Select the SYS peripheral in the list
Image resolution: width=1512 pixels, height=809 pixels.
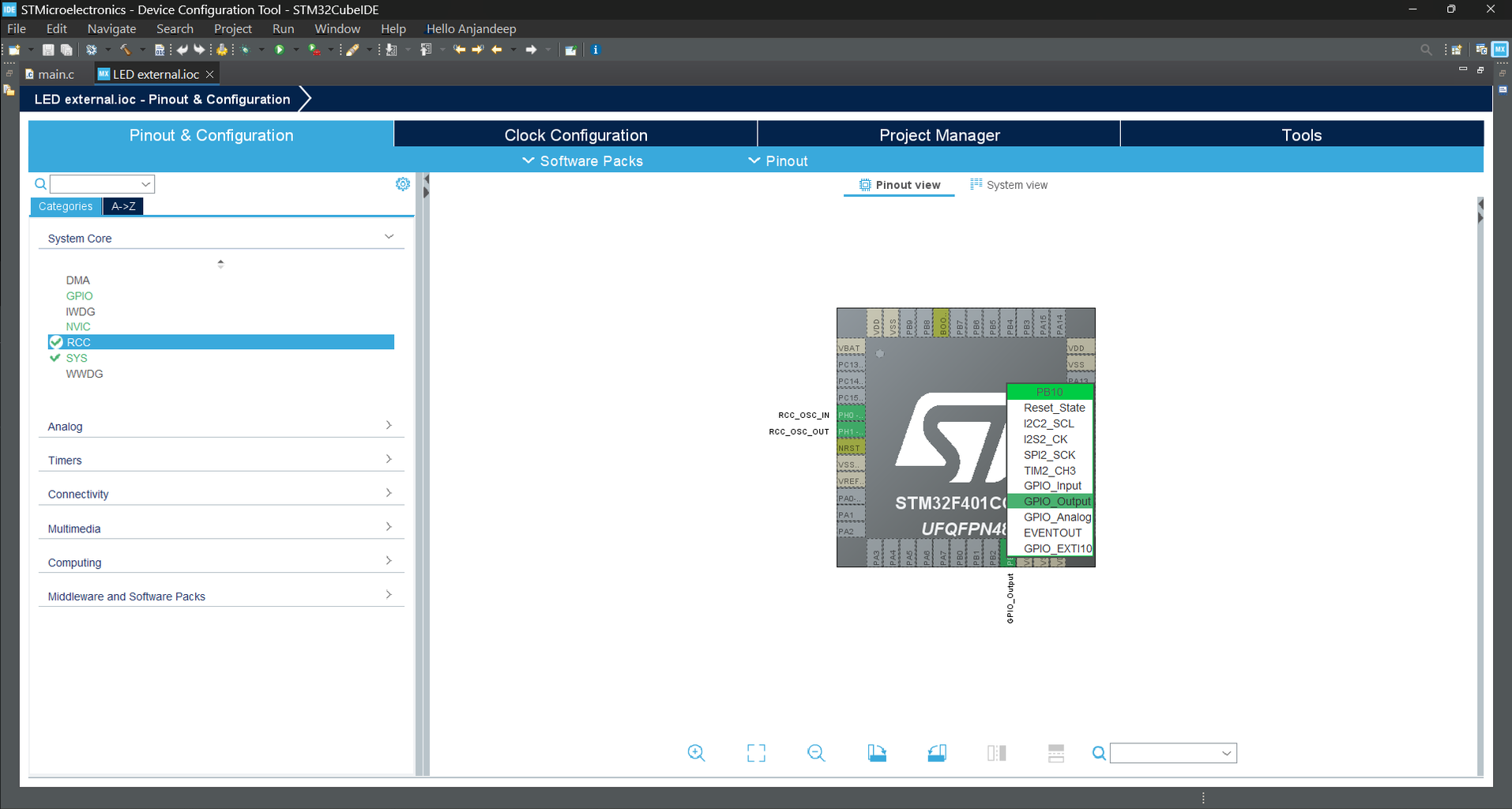[77, 358]
